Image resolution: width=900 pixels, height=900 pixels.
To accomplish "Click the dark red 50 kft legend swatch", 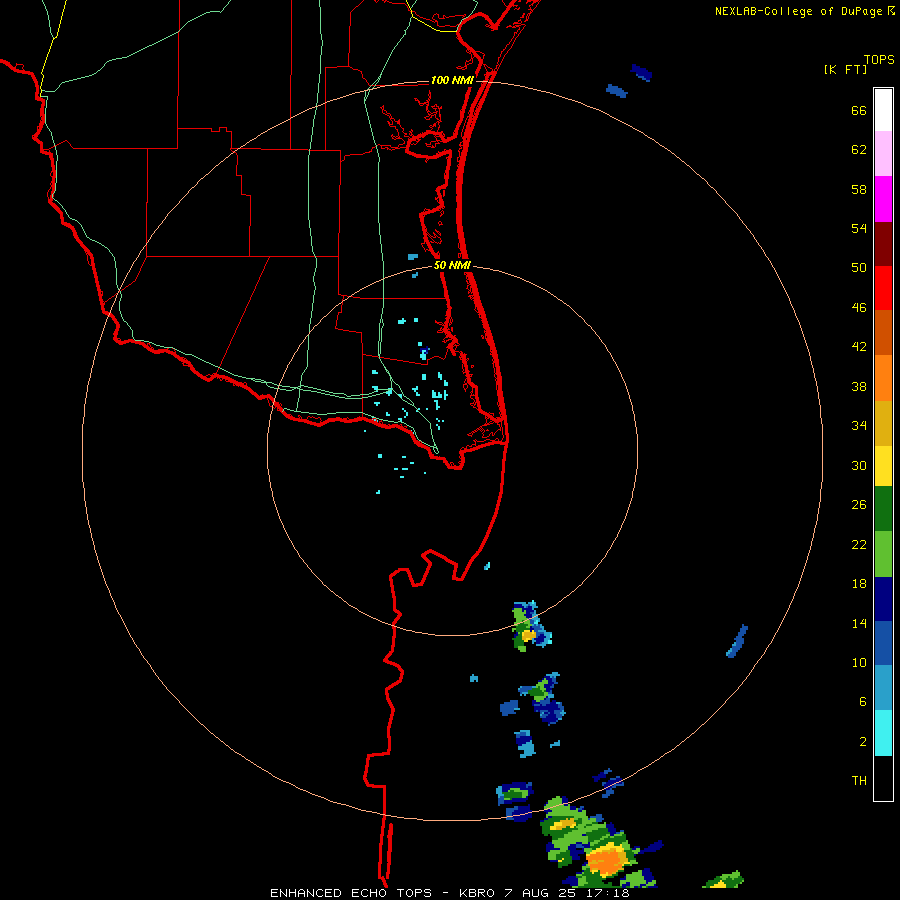I will point(883,244).
